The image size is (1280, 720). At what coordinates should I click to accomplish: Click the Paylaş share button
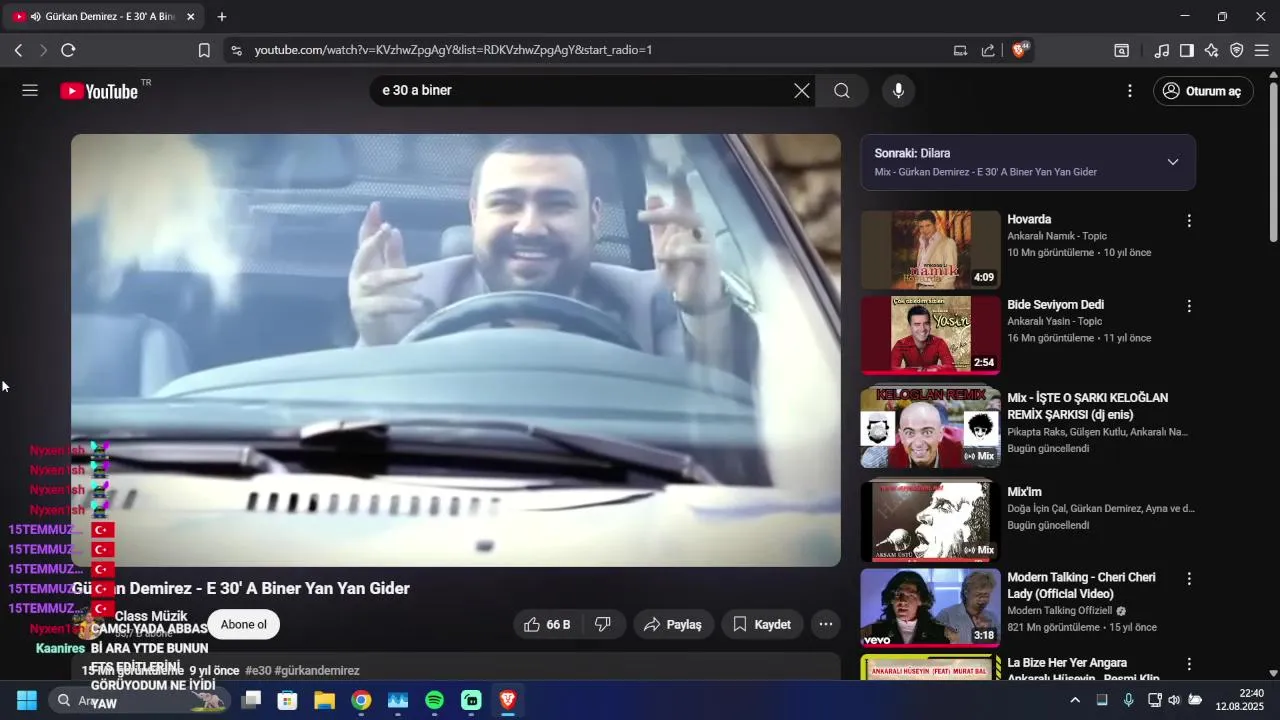673,624
